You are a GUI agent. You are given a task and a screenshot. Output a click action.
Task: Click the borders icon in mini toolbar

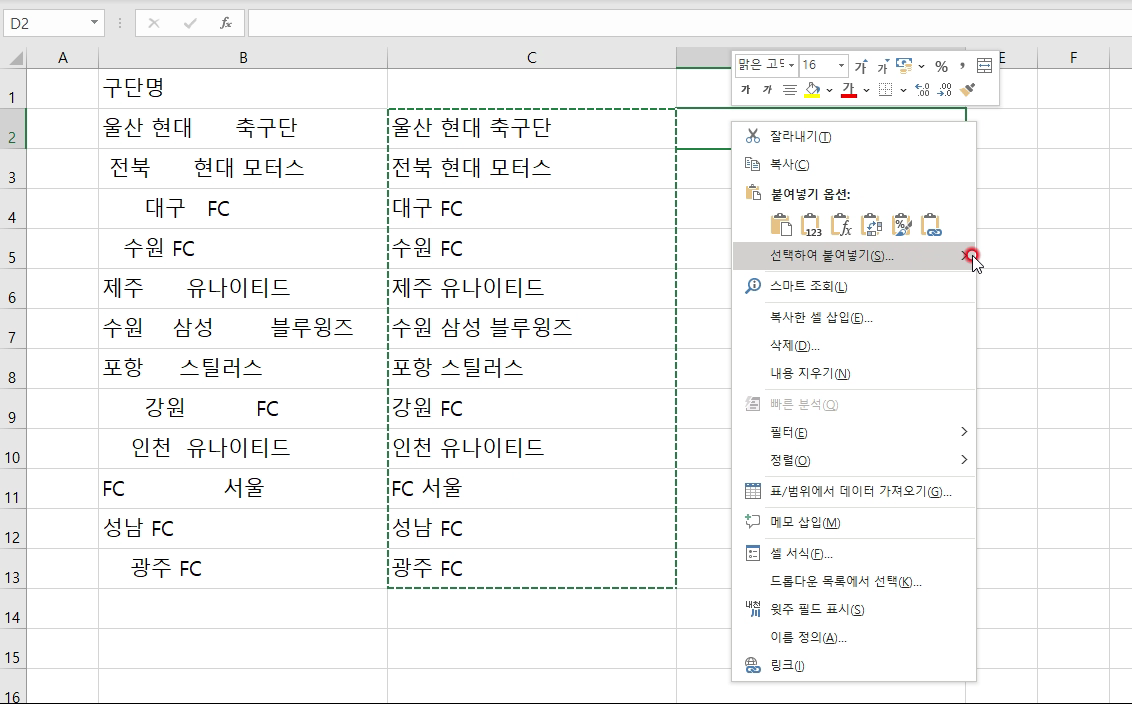tap(886, 90)
